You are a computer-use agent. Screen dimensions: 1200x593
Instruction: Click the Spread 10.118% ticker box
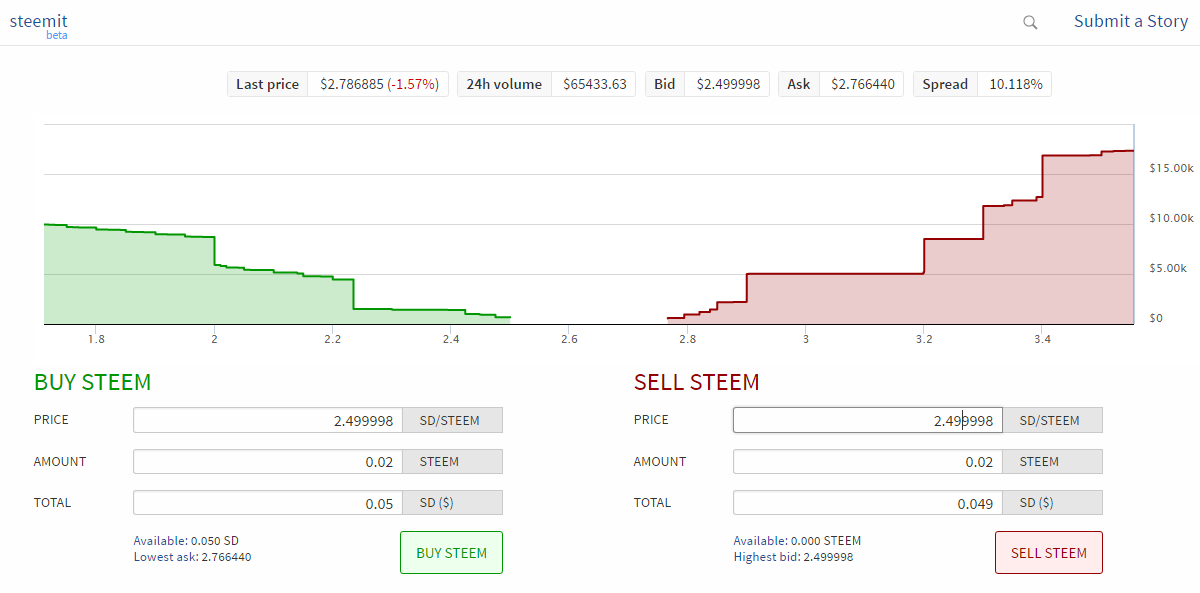click(981, 84)
